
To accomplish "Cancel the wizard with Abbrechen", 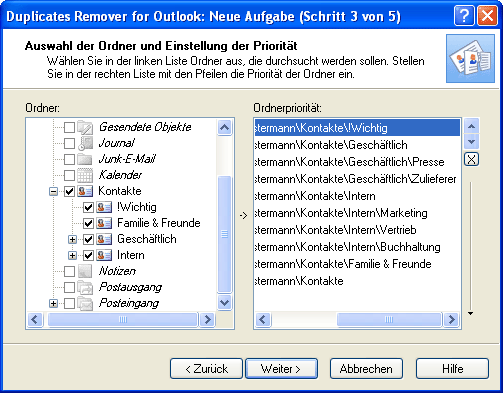I will tap(366, 369).
